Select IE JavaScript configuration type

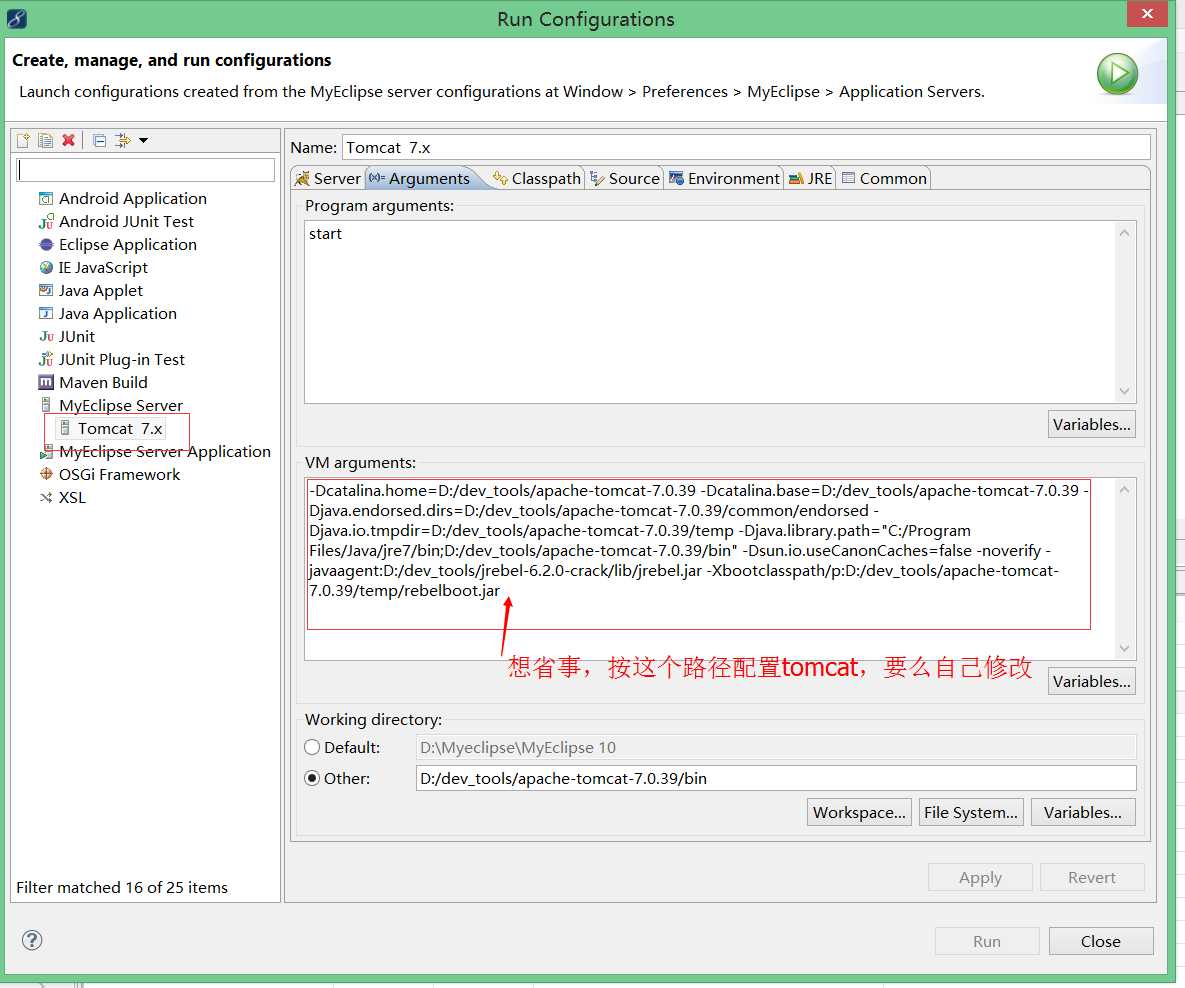(104, 268)
